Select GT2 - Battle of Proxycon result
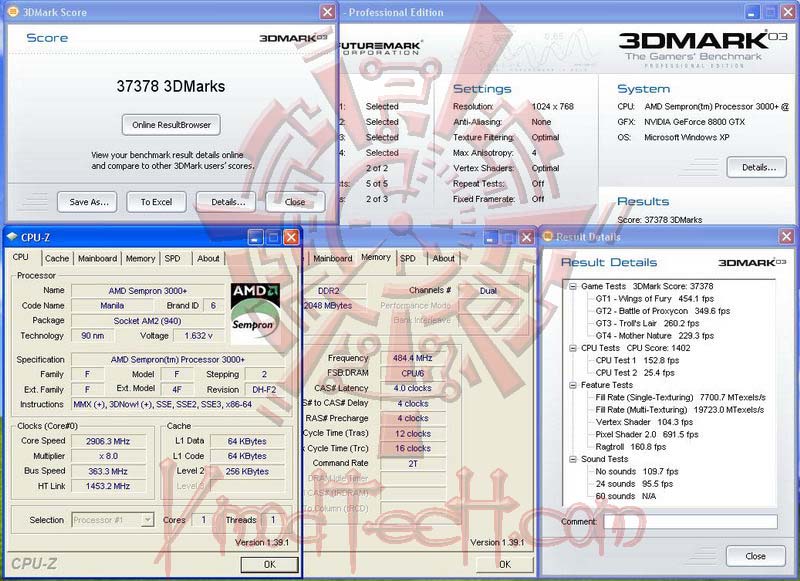The width and height of the screenshot is (800, 581). coord(663,311)
